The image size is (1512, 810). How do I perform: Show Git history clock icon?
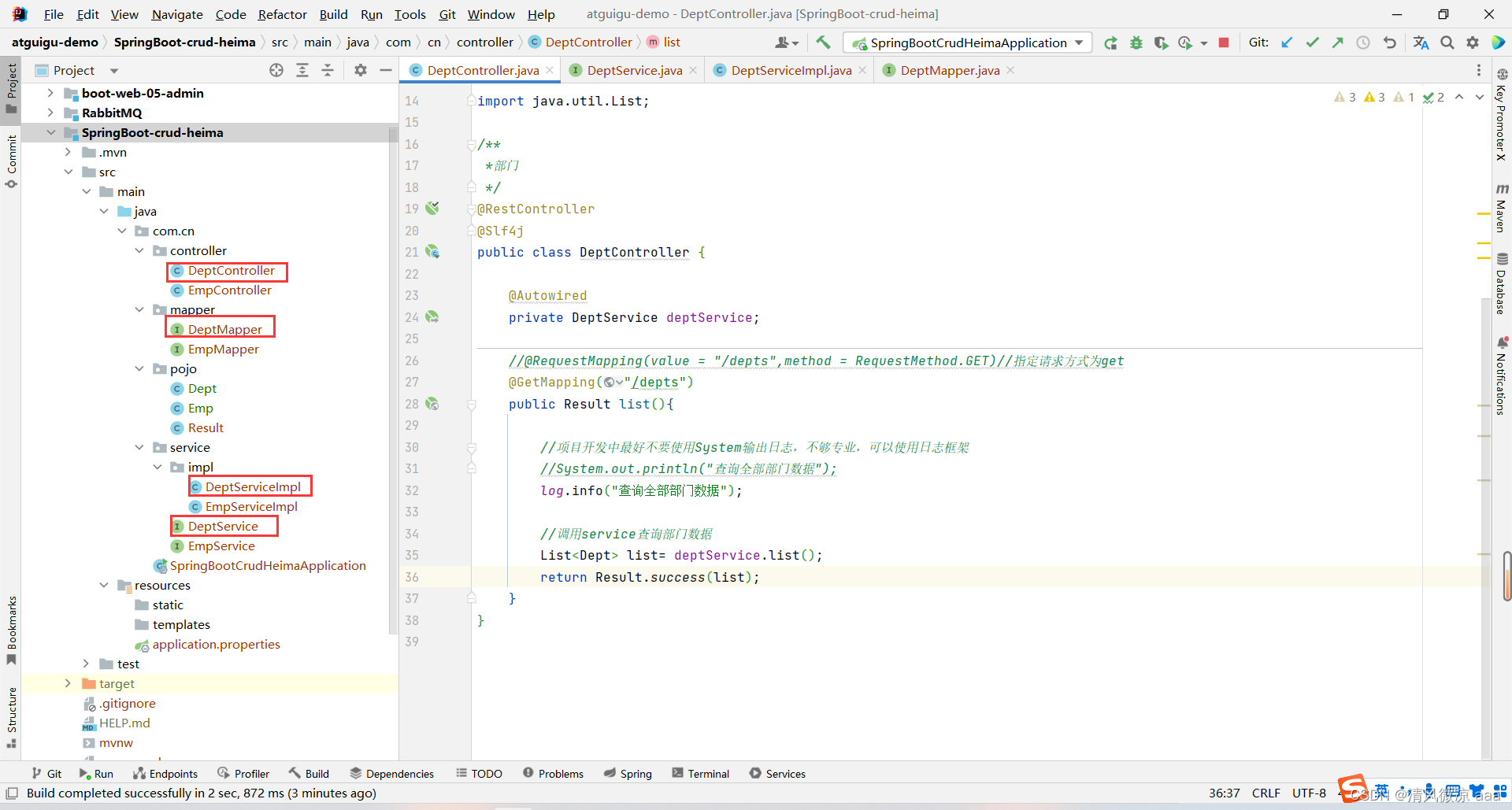1363,43
